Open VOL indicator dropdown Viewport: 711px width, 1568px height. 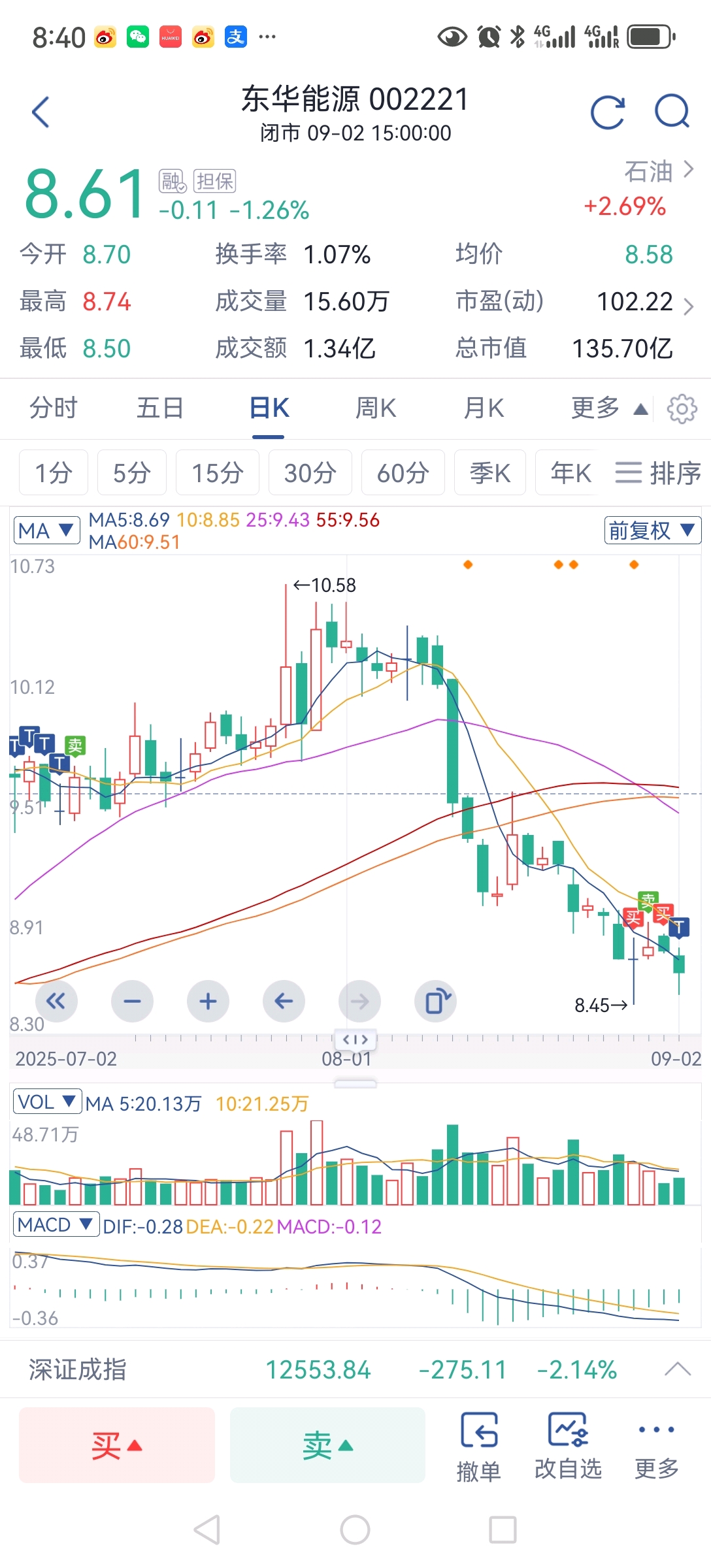pos(47,1102)
